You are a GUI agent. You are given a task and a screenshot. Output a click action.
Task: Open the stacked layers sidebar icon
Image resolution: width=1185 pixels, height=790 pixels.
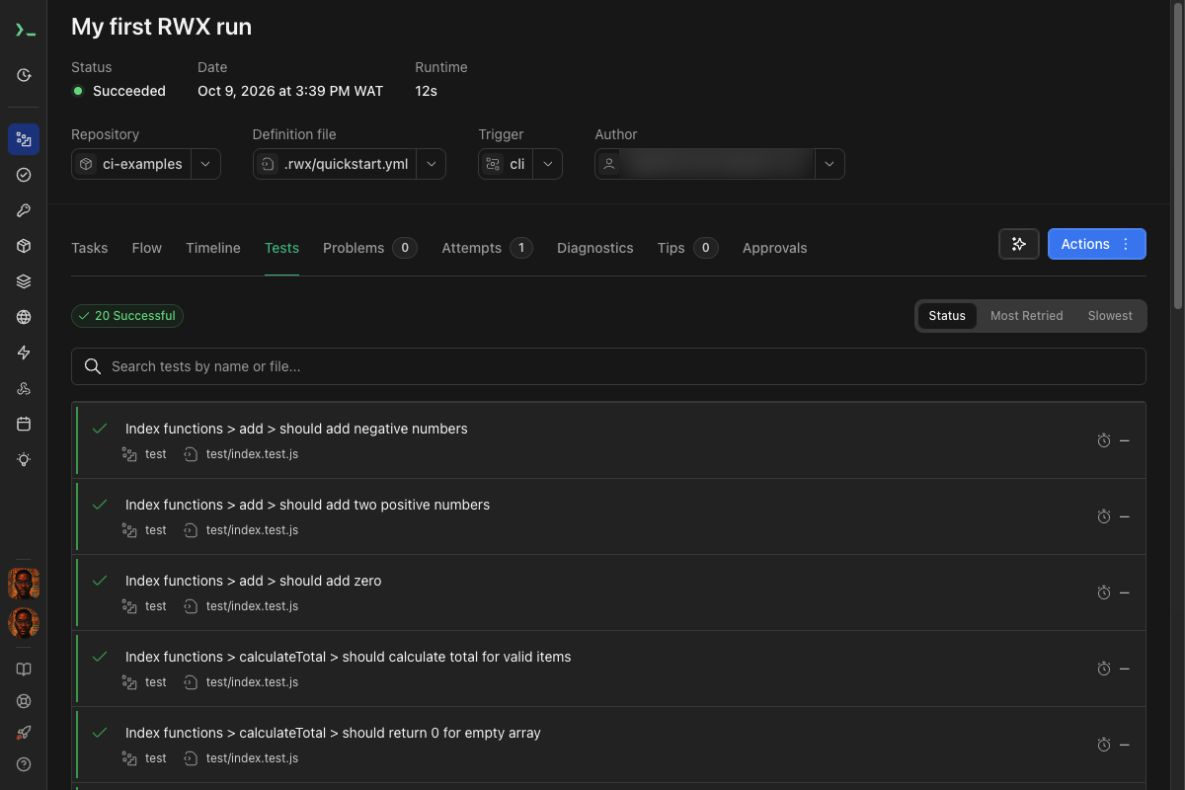[x=24, y=281]
